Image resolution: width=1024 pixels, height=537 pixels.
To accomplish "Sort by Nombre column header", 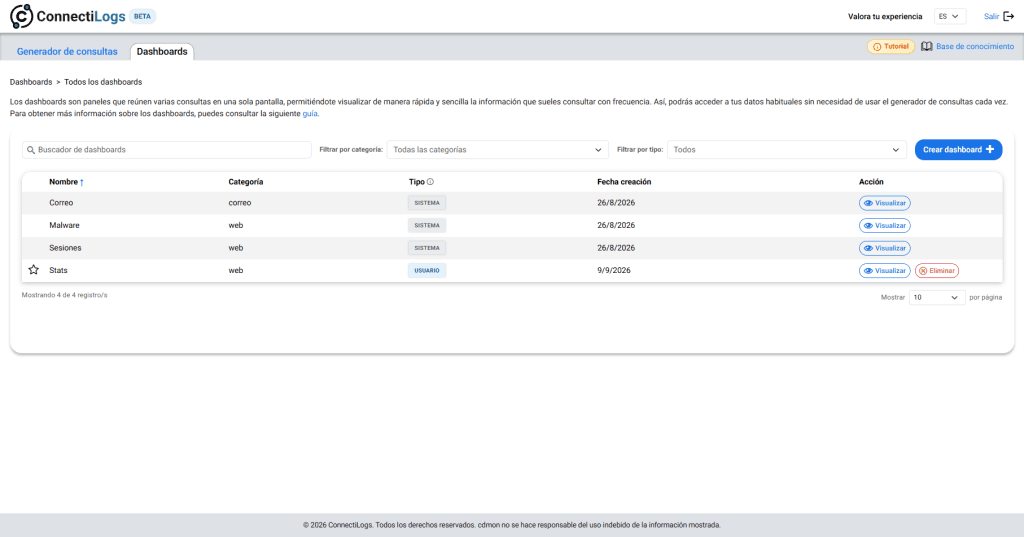I will (63, 182).
